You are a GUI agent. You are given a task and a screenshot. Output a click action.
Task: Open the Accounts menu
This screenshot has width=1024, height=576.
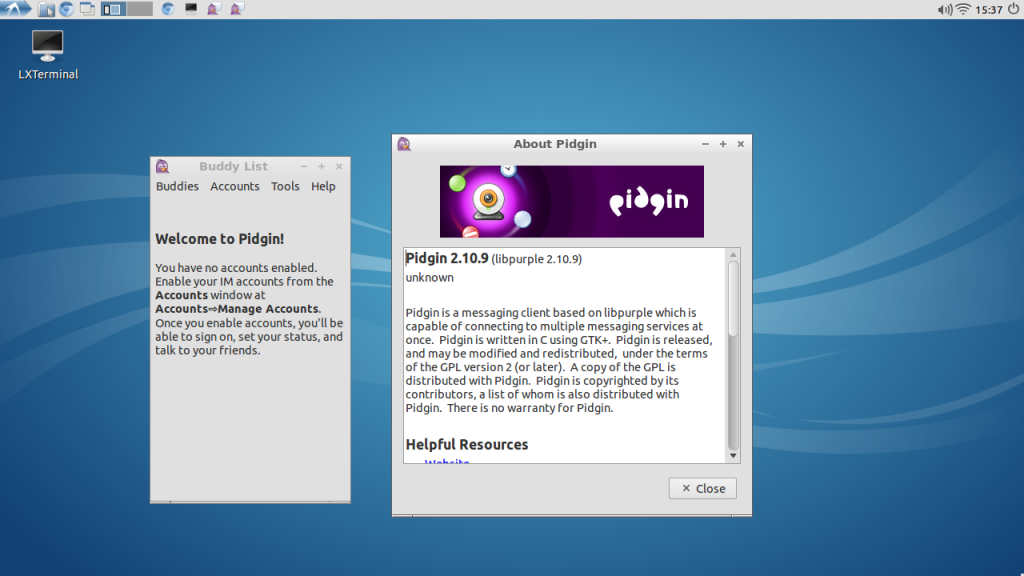tap(234, 186)
